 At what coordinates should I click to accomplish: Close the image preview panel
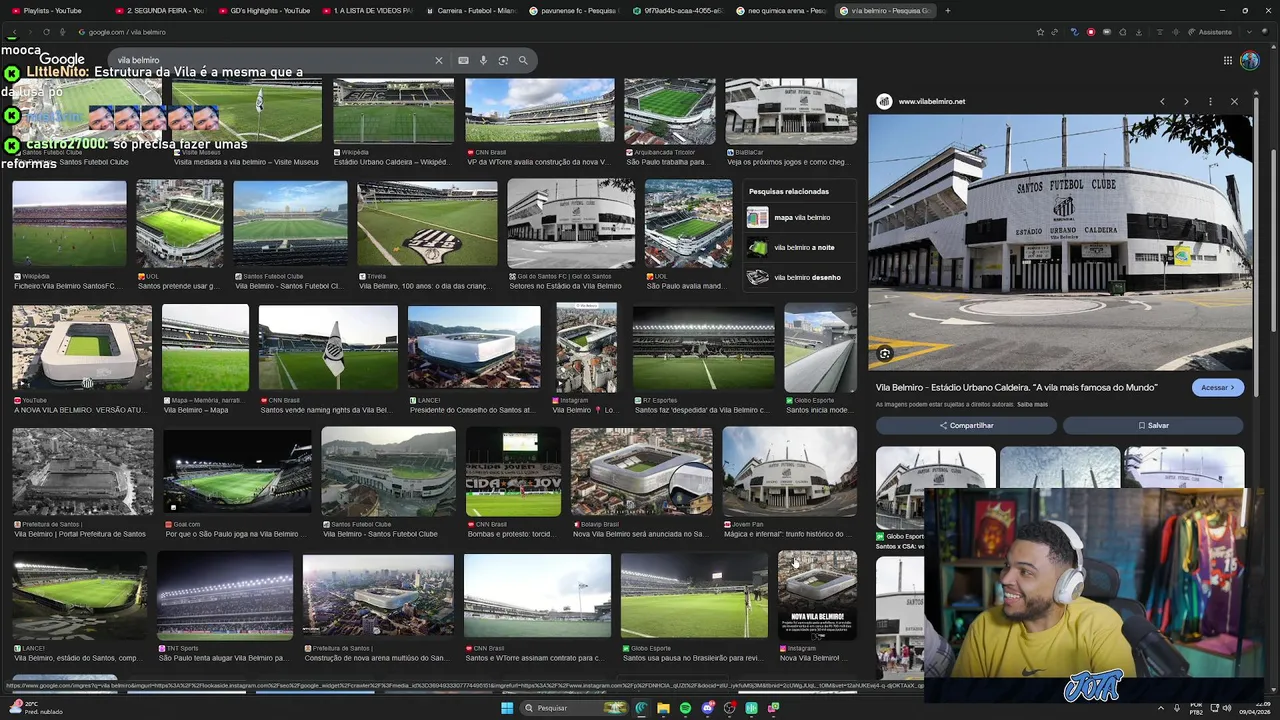(1234, 101)
